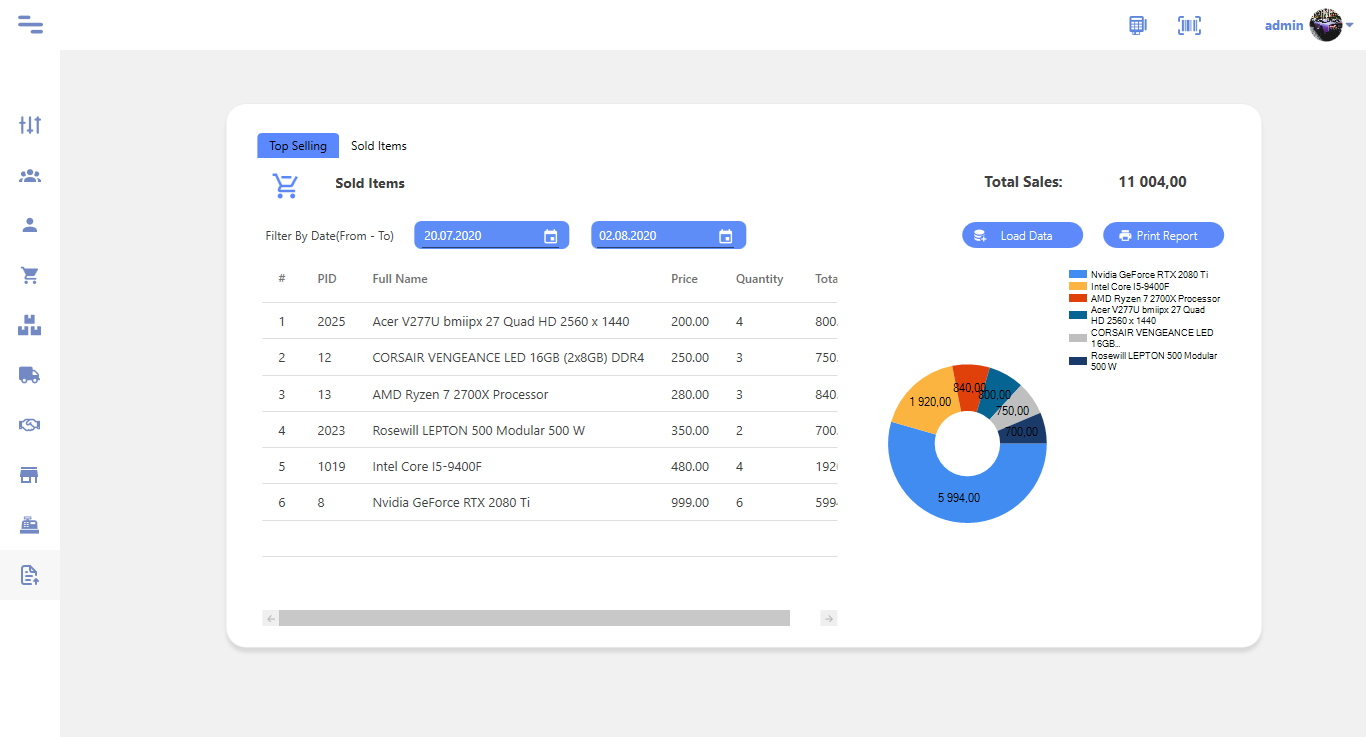This screenshot has height=737, width=1366.
Task: Select the CORSAIR VENGEANCE LED 16GB row
Action: [549, 358]
